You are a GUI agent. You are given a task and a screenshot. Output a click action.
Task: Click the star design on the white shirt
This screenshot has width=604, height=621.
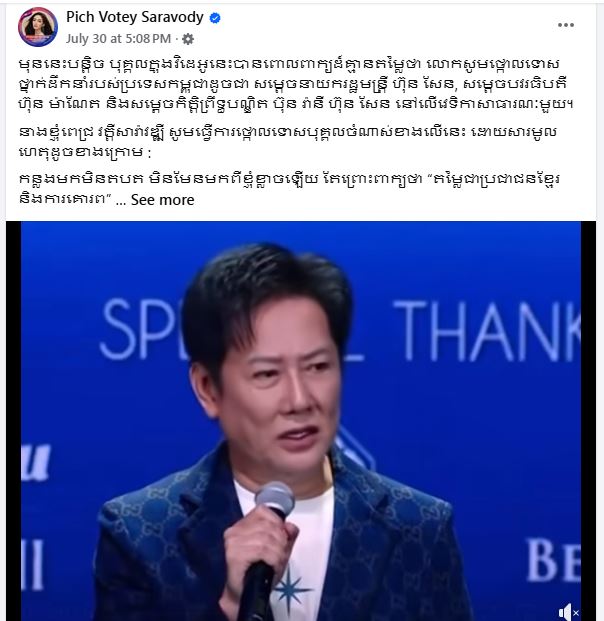[x=292, y=589]
